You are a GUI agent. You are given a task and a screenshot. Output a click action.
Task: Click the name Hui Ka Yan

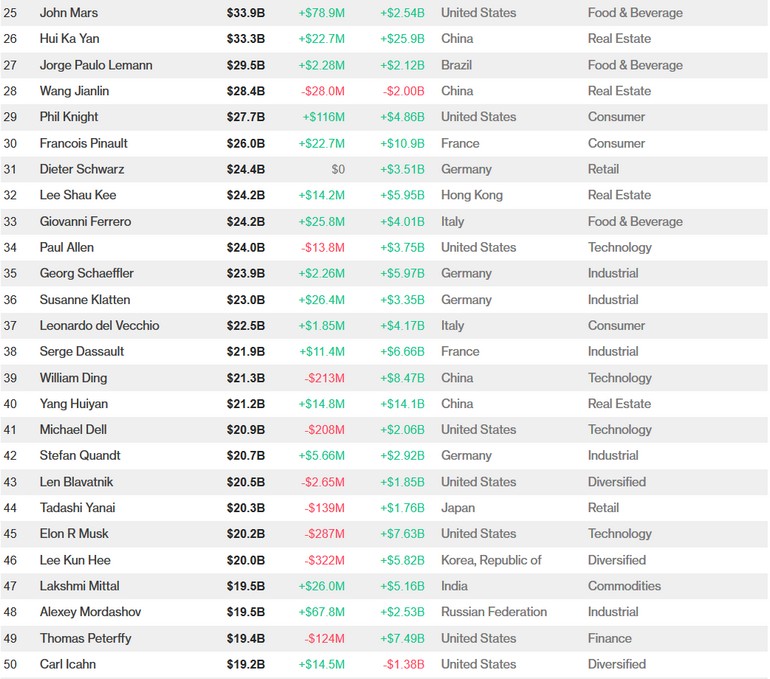click(x=69, y=39)
